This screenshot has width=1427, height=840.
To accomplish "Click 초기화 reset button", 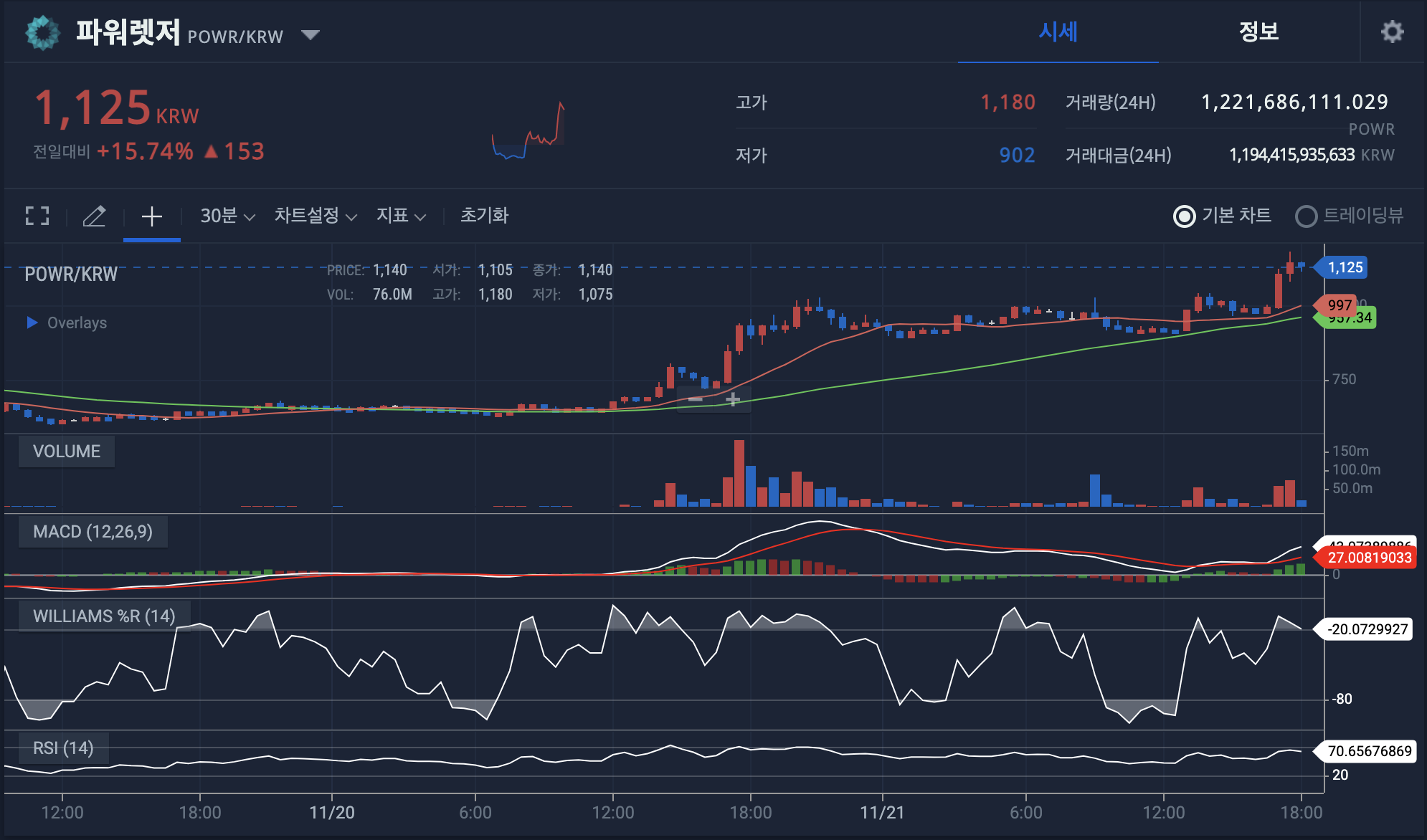I will tap(484, 216).
